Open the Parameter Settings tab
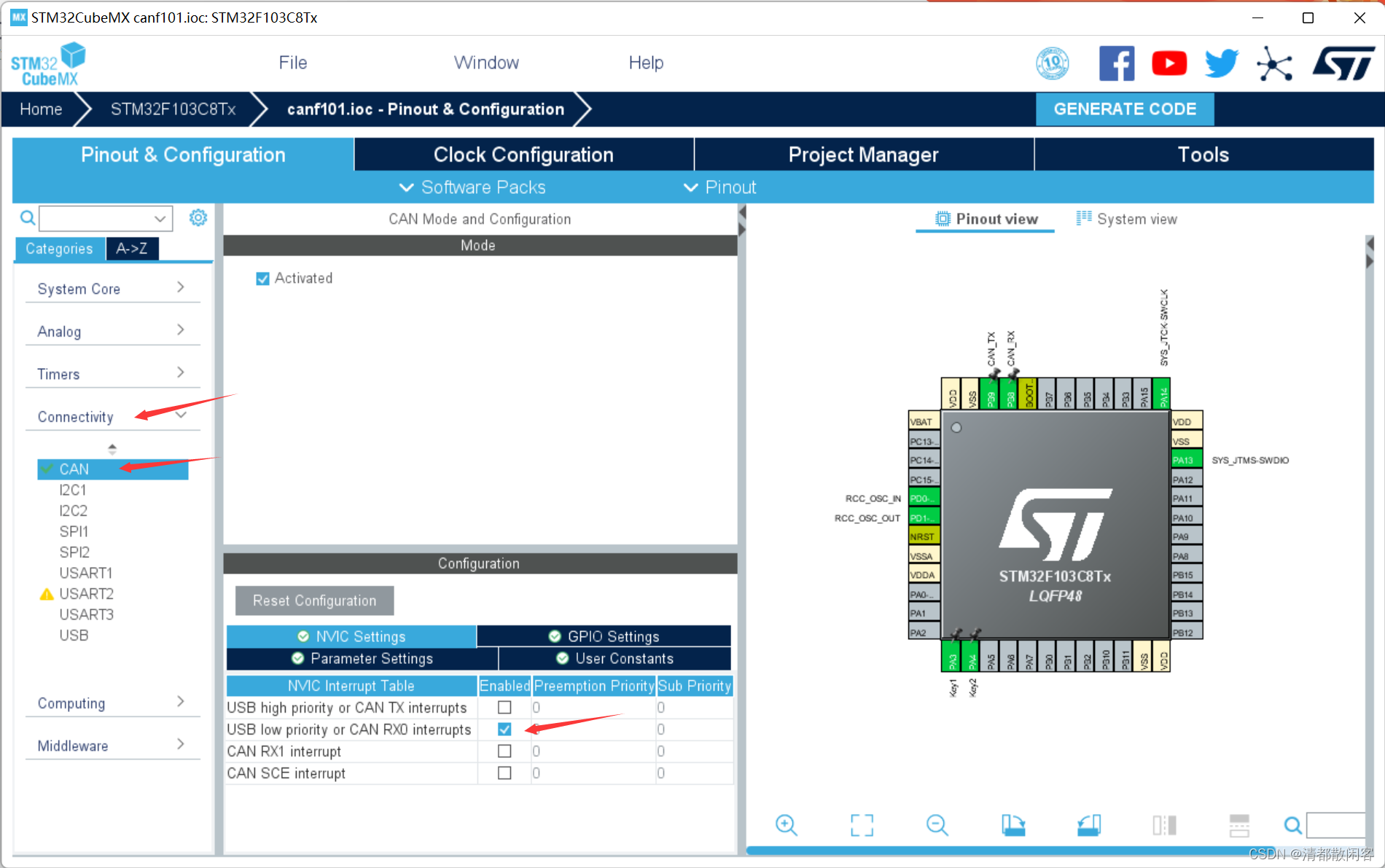This screenshot has height=868, width=1385. coord(362,658)
